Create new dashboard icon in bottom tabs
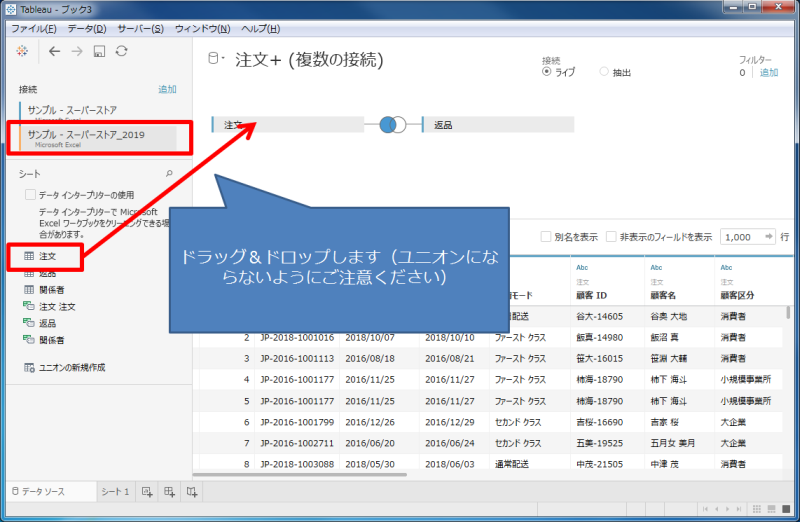This screenshot has height=522, width=800. (169, 492)
